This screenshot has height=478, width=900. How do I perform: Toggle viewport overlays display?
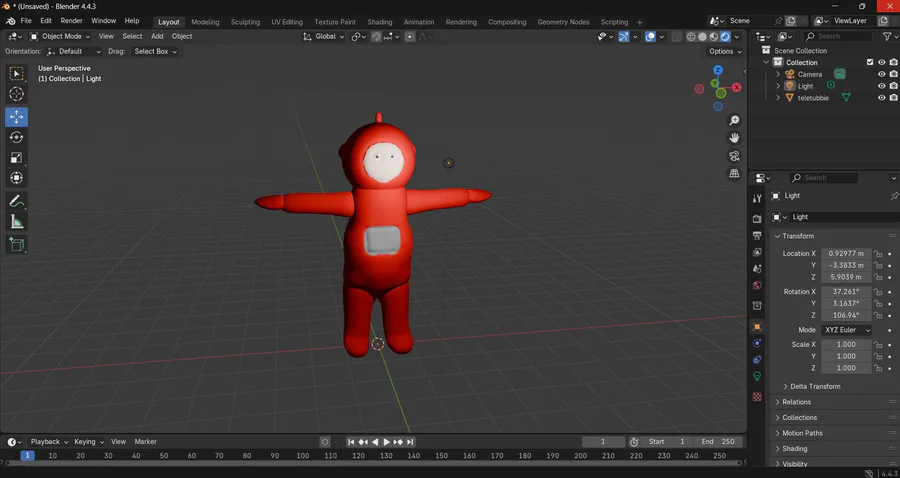coord(650,36)
